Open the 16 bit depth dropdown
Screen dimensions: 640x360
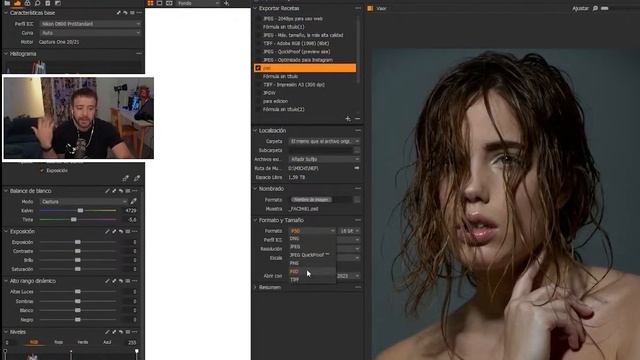point(349,231)
